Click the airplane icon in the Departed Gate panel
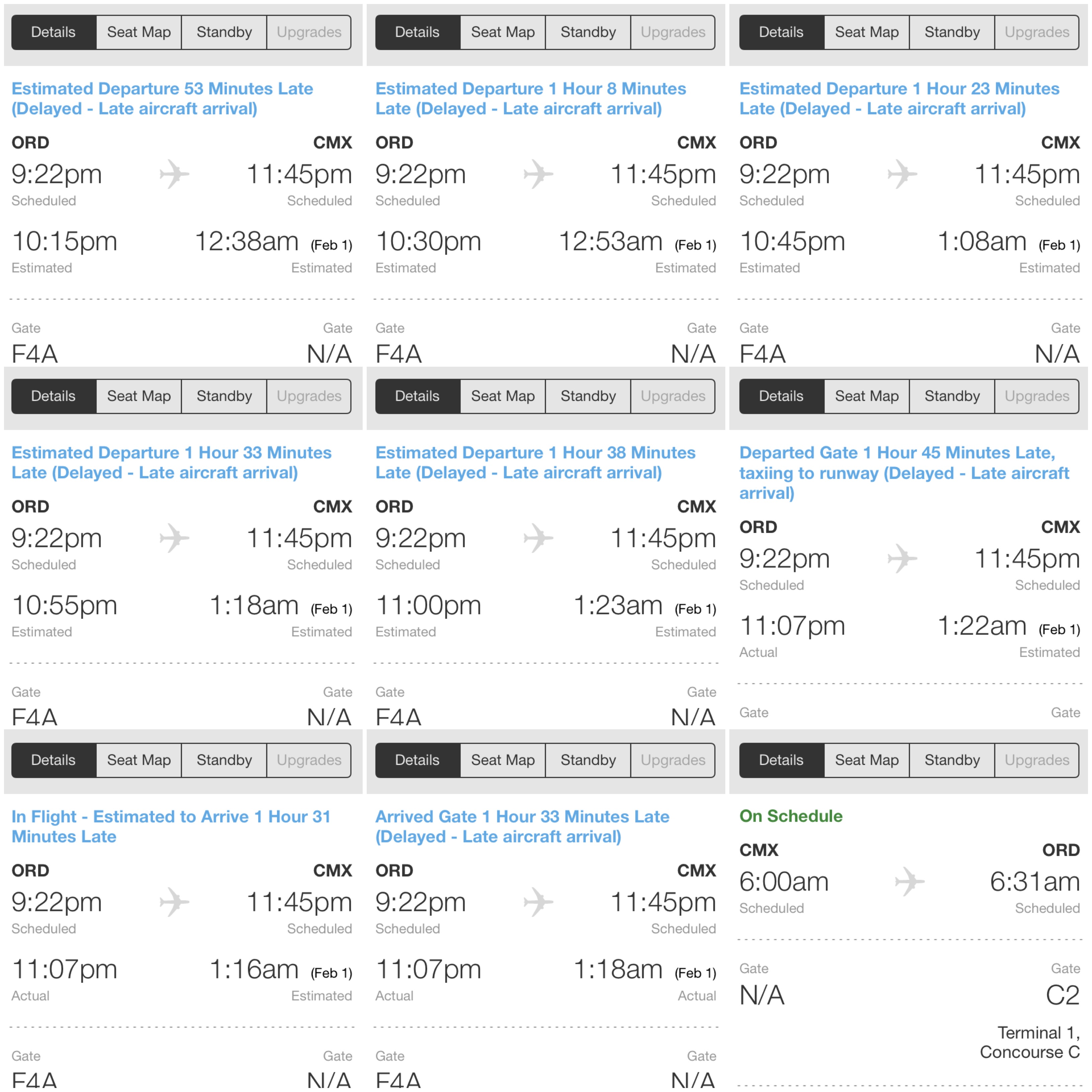The width and height of the screenshot is (1092, 1092). coord(902,558)
